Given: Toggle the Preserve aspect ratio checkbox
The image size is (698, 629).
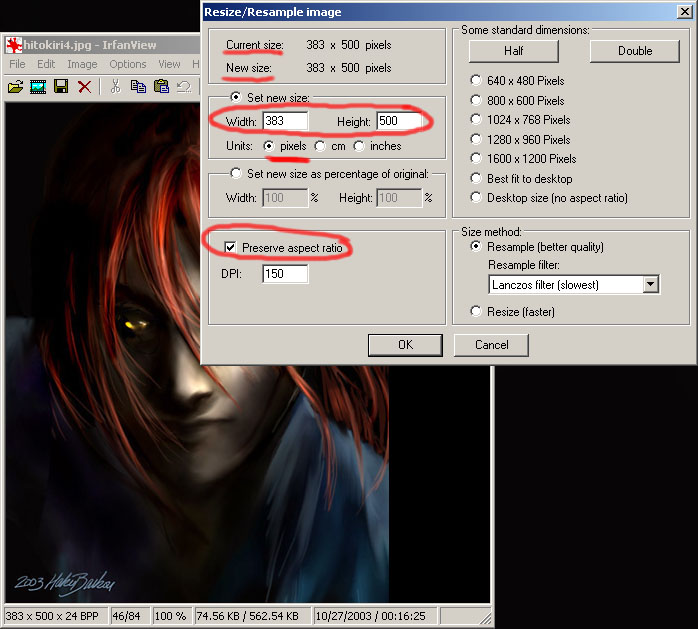Looking at the screenshot, I should 231,247.
